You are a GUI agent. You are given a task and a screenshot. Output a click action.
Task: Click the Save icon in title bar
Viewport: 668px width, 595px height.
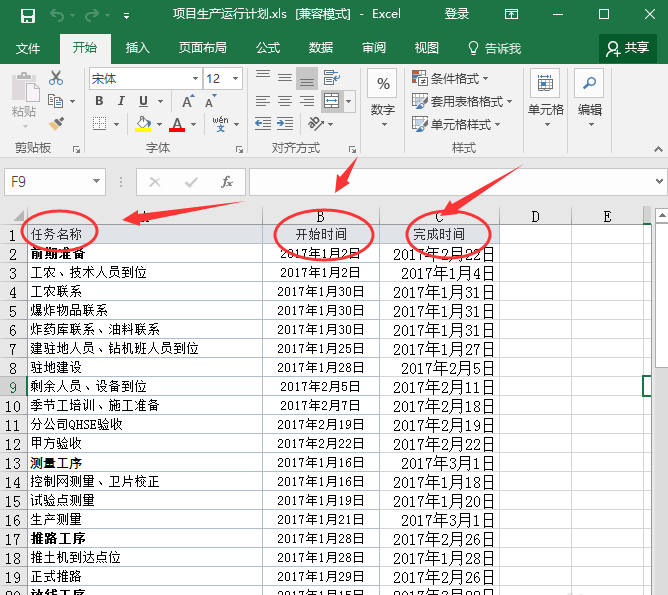[x=27, y=15]
